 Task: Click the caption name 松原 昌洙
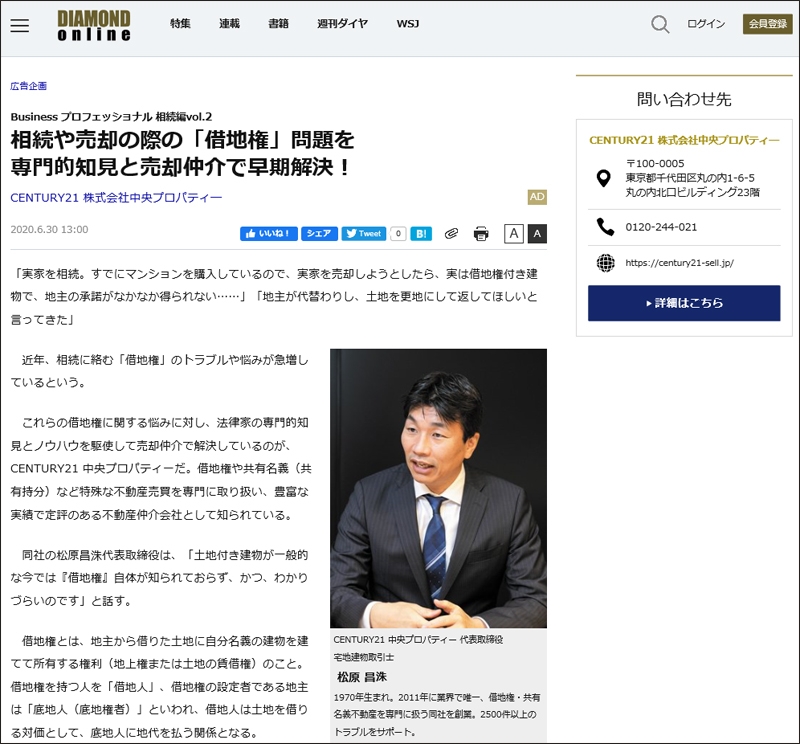362,677
